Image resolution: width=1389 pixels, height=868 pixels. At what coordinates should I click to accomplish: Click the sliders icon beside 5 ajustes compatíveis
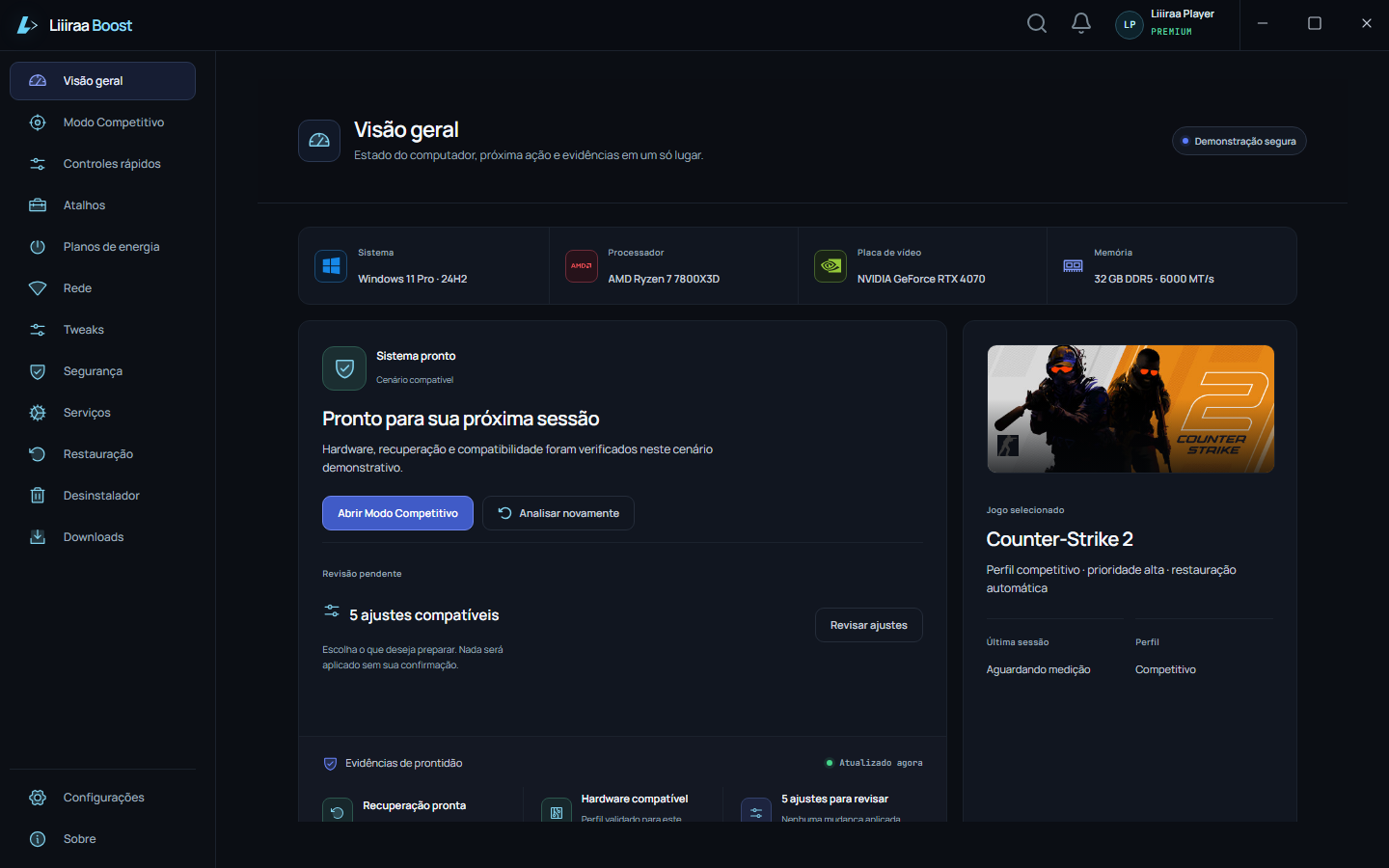(332, 611)
